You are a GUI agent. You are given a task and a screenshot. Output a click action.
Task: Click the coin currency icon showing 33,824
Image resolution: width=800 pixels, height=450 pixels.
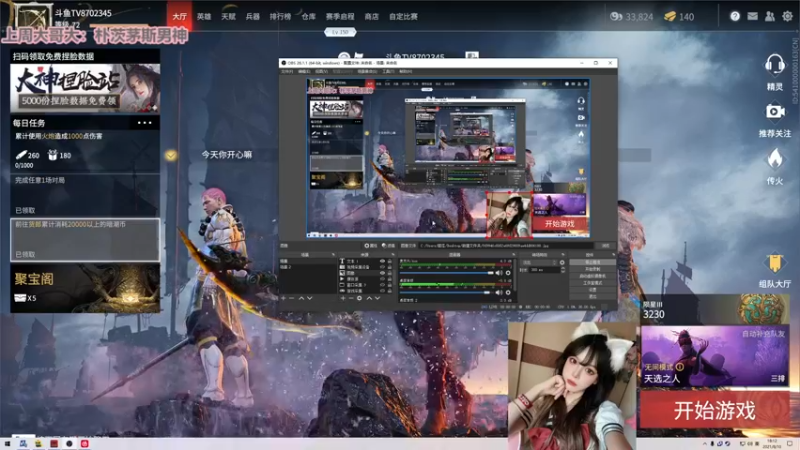tap(616, 16)
